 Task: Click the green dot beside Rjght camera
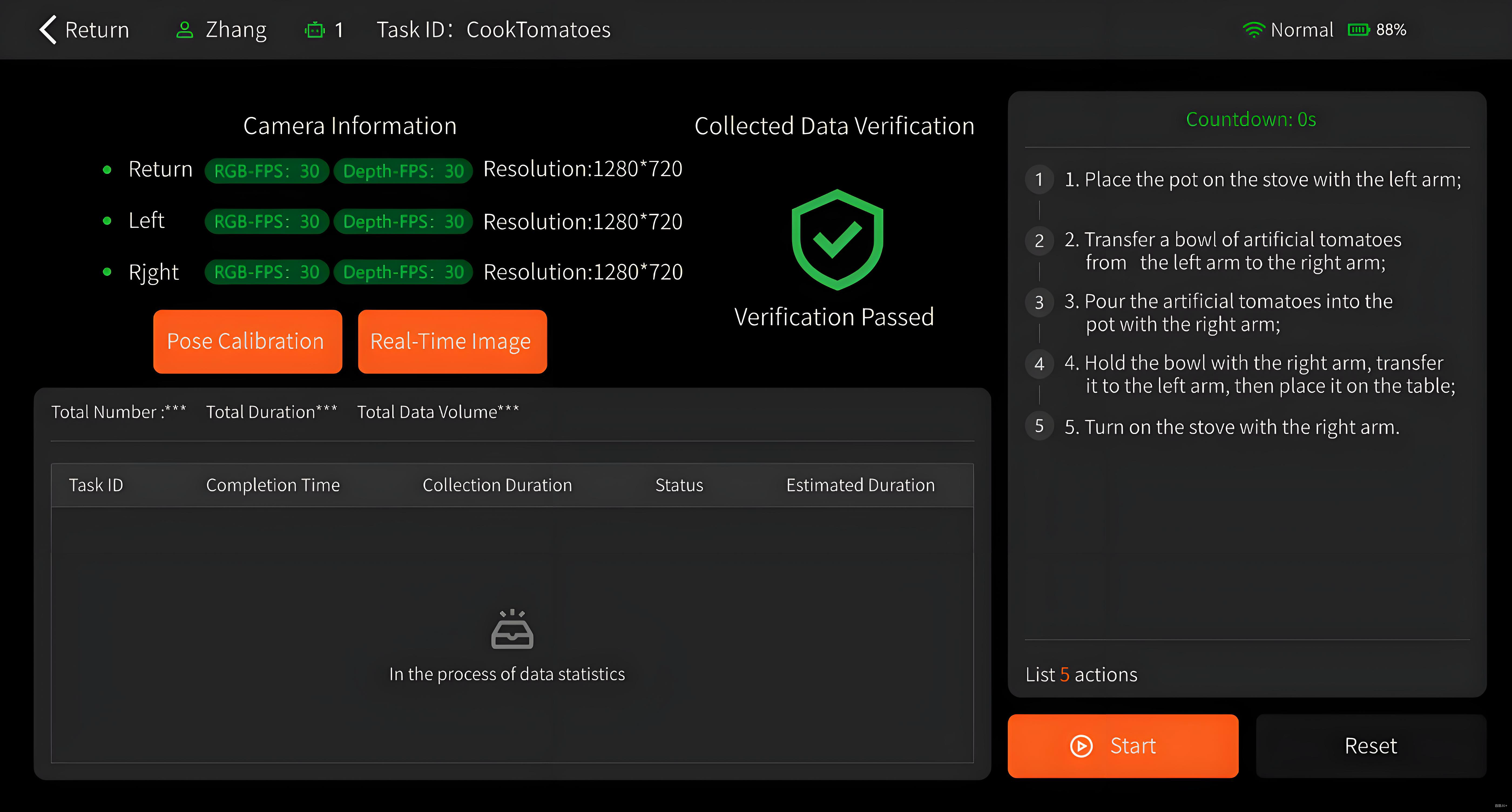point(107,272)
